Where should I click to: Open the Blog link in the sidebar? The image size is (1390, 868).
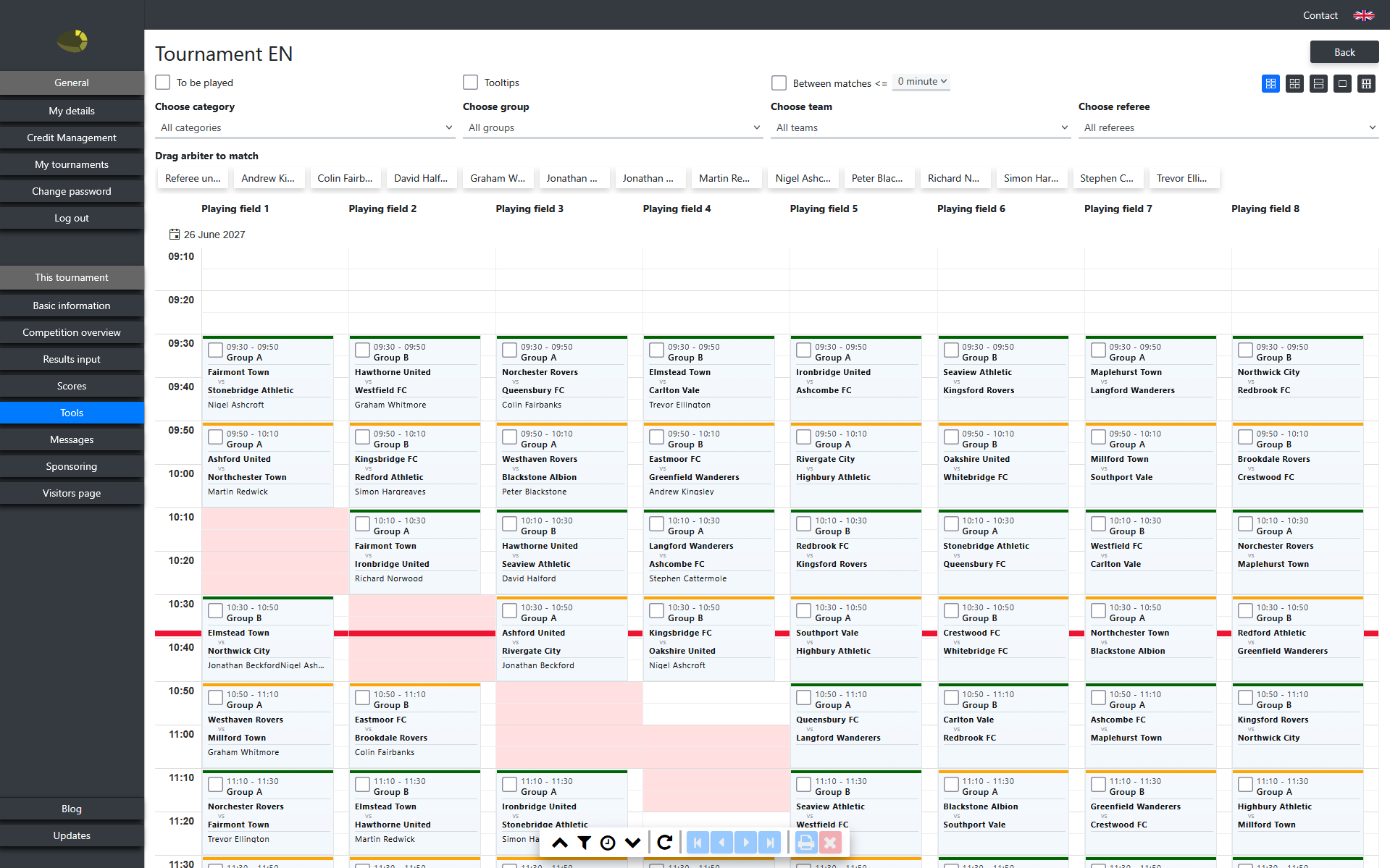tap(72, 809)
